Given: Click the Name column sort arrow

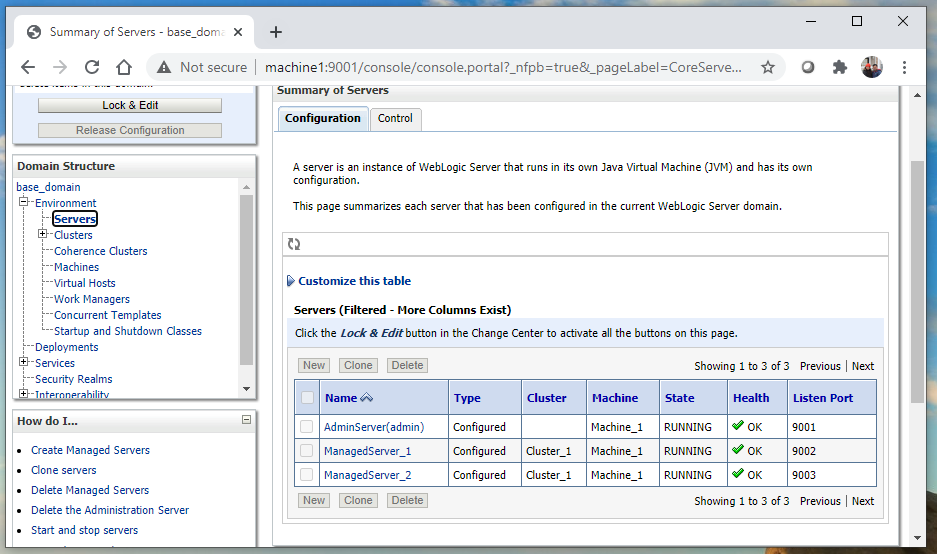Looking at the screenshot, I should [x=366, y=397].
